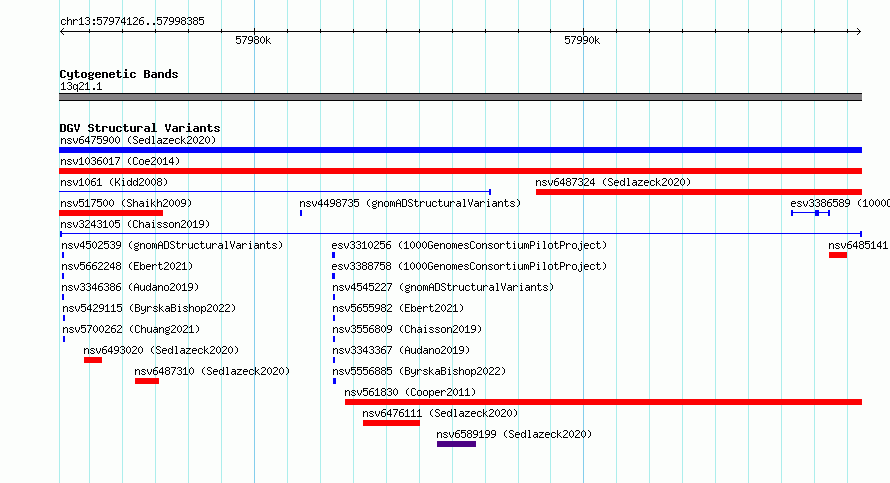This screenshot has width=890, height=483.
Task: Click the nsv6493020 (Sedlazeck2020) label
Action: pos(161,350)
